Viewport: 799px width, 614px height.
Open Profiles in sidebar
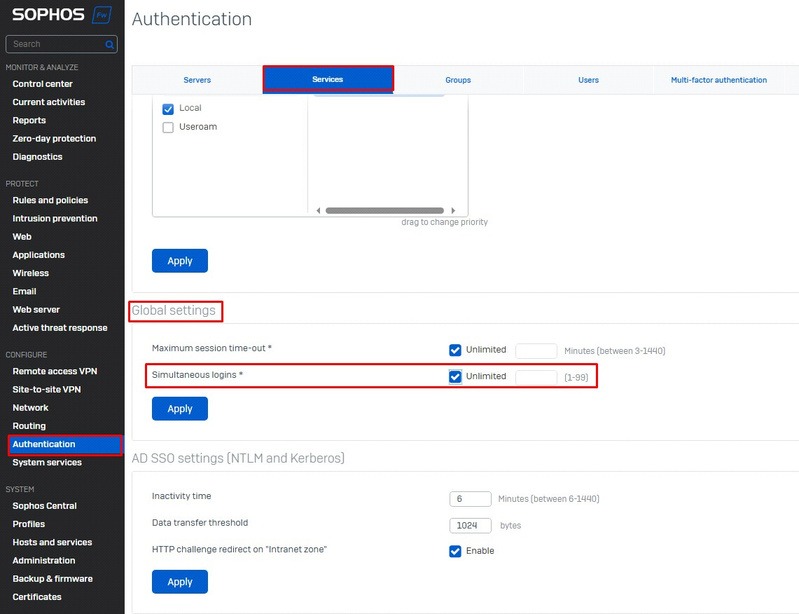29,524
